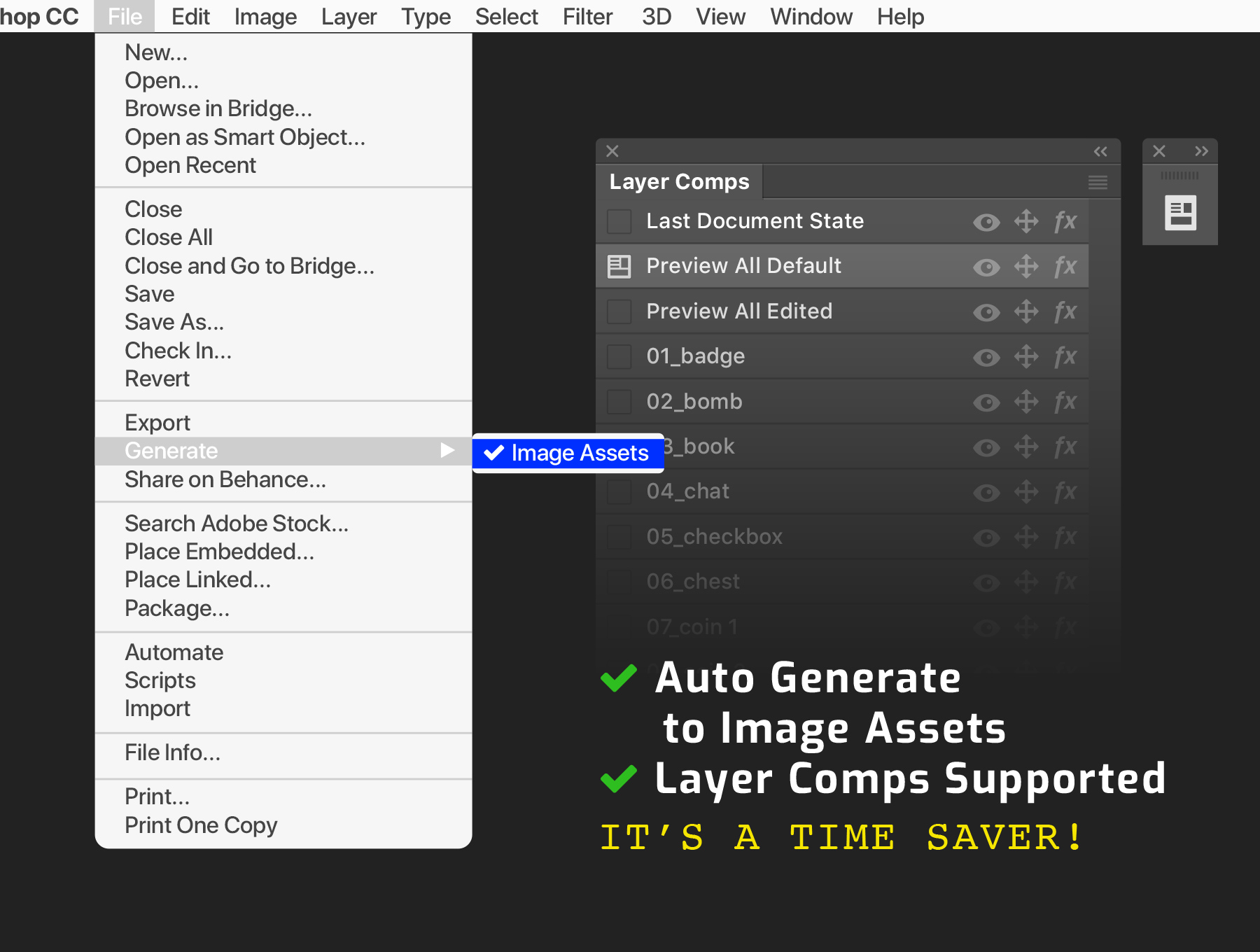Toggle visibility icon for 03_book comp
This screenshot has width=1260, height=952.
[x=986, y=447]
